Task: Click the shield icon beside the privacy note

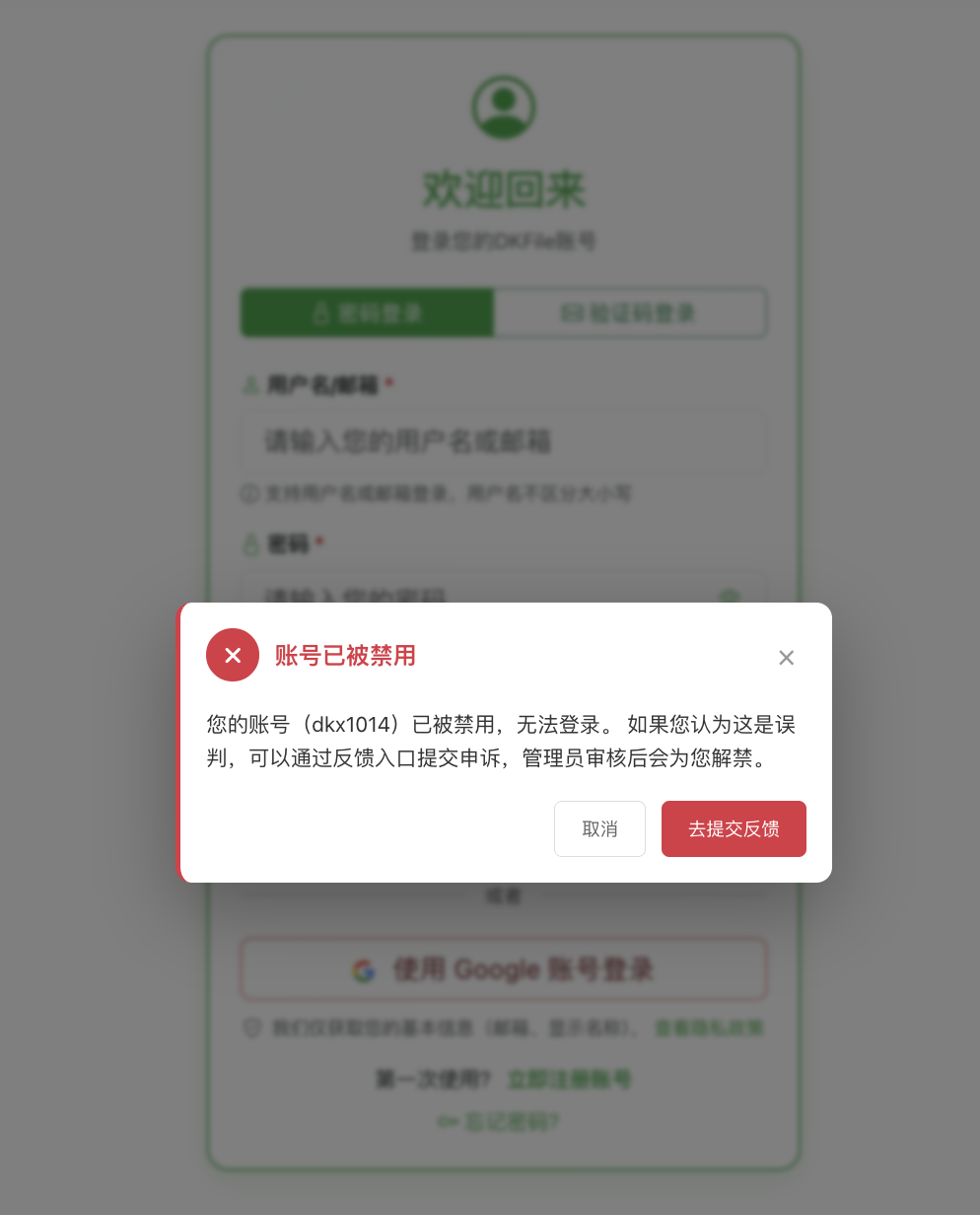Action: point(252,1029)
